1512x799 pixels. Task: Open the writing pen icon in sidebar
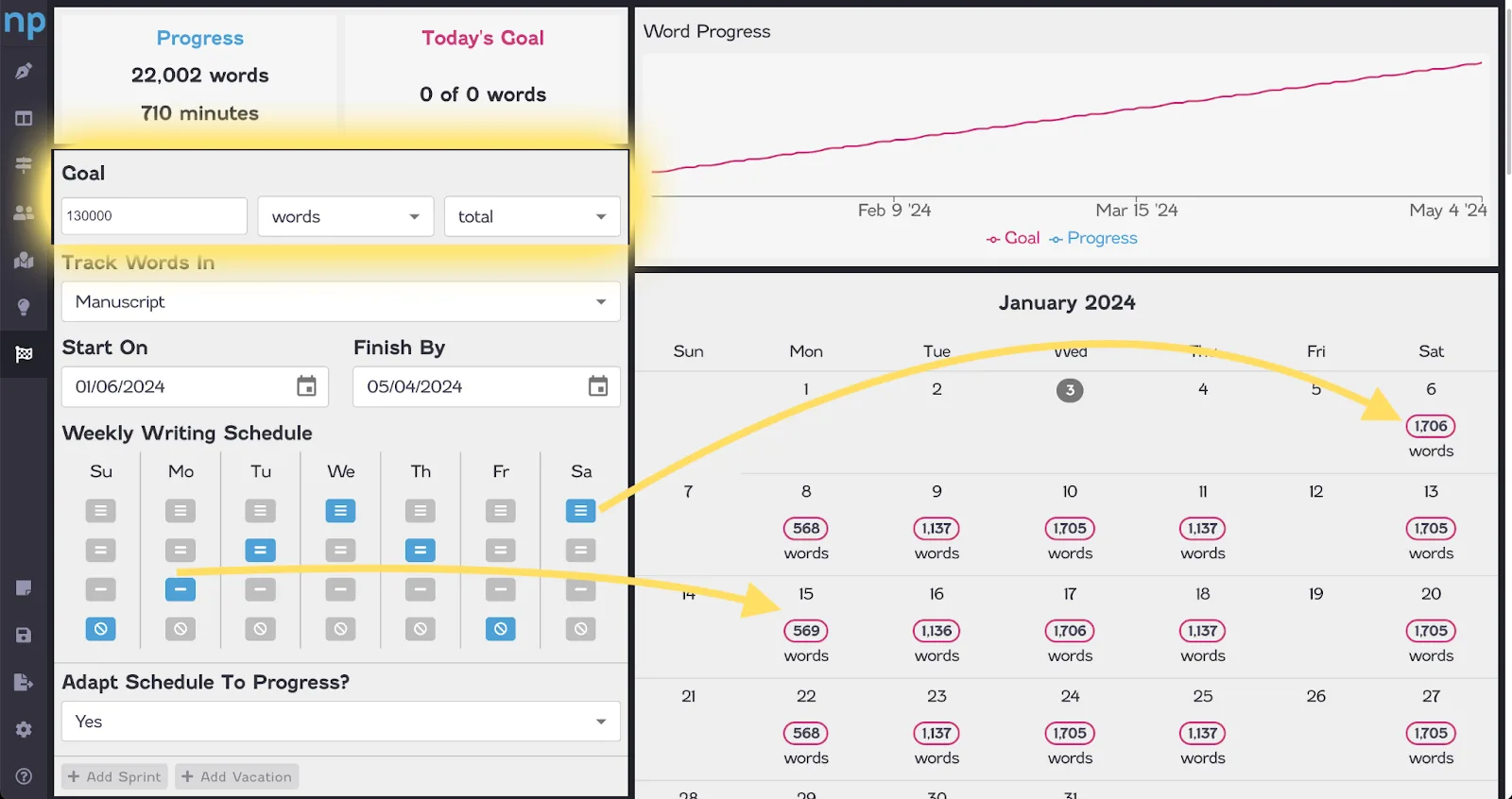click(x=24, y=71)
